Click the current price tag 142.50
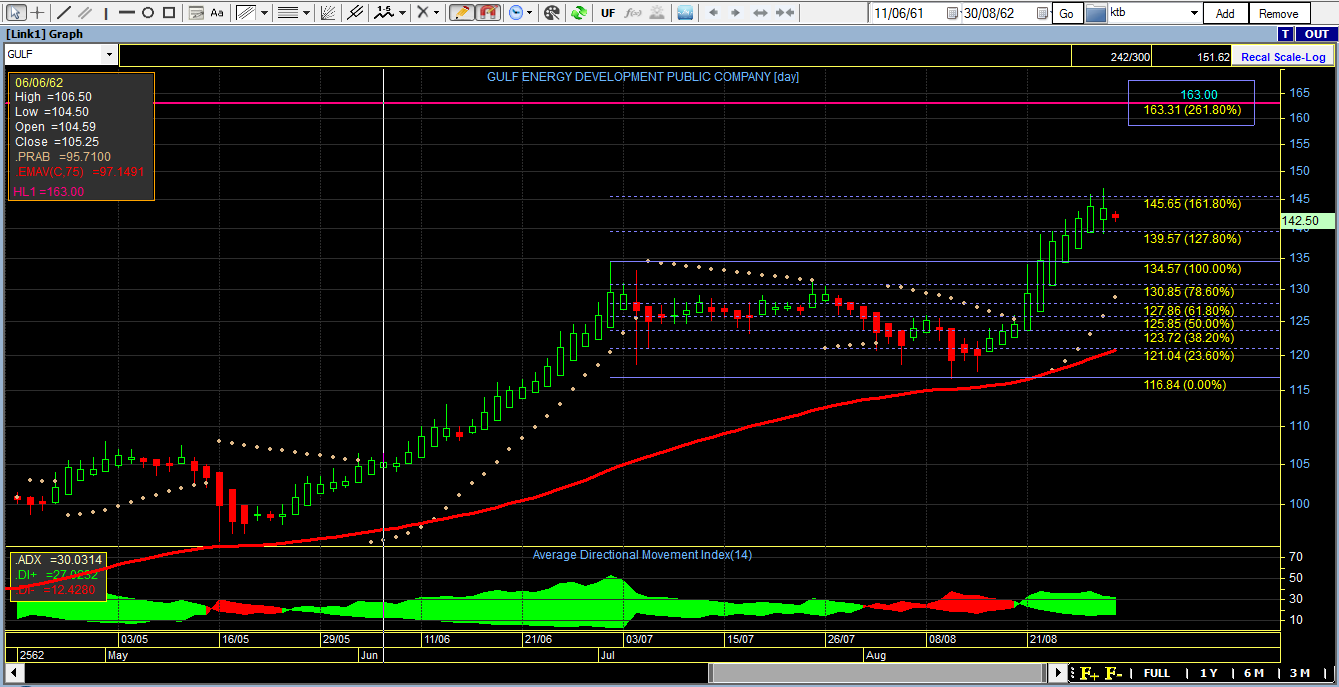 tap(1306, 221)
